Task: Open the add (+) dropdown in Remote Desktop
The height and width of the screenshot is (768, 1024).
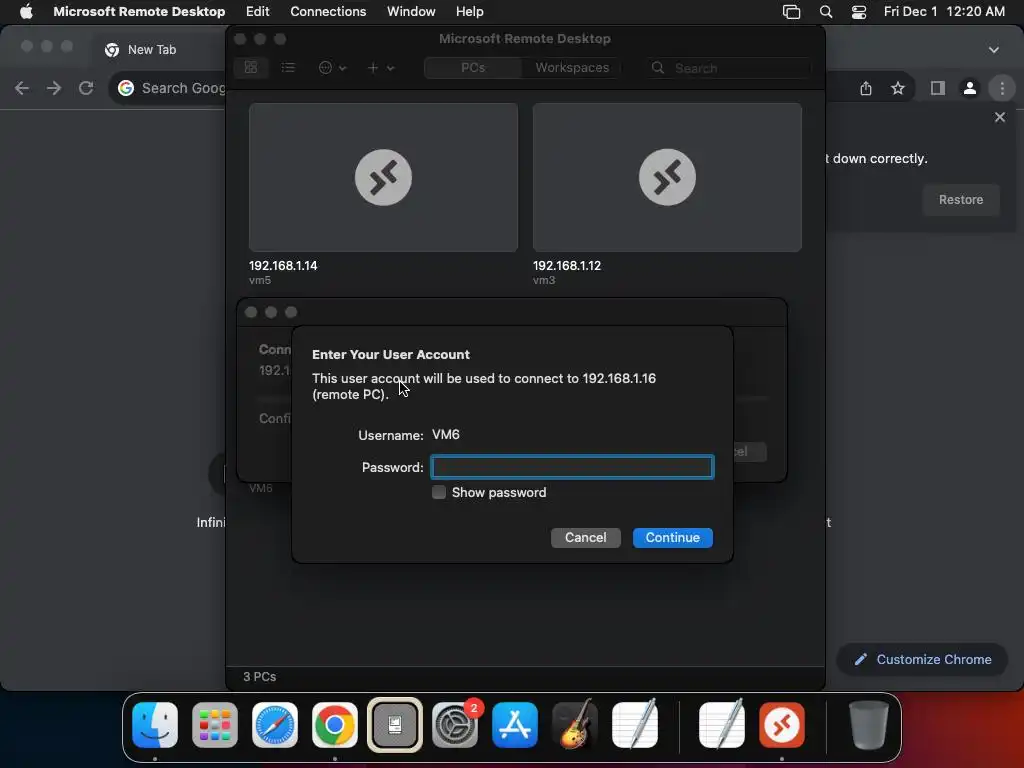Action: pos(381,67)
